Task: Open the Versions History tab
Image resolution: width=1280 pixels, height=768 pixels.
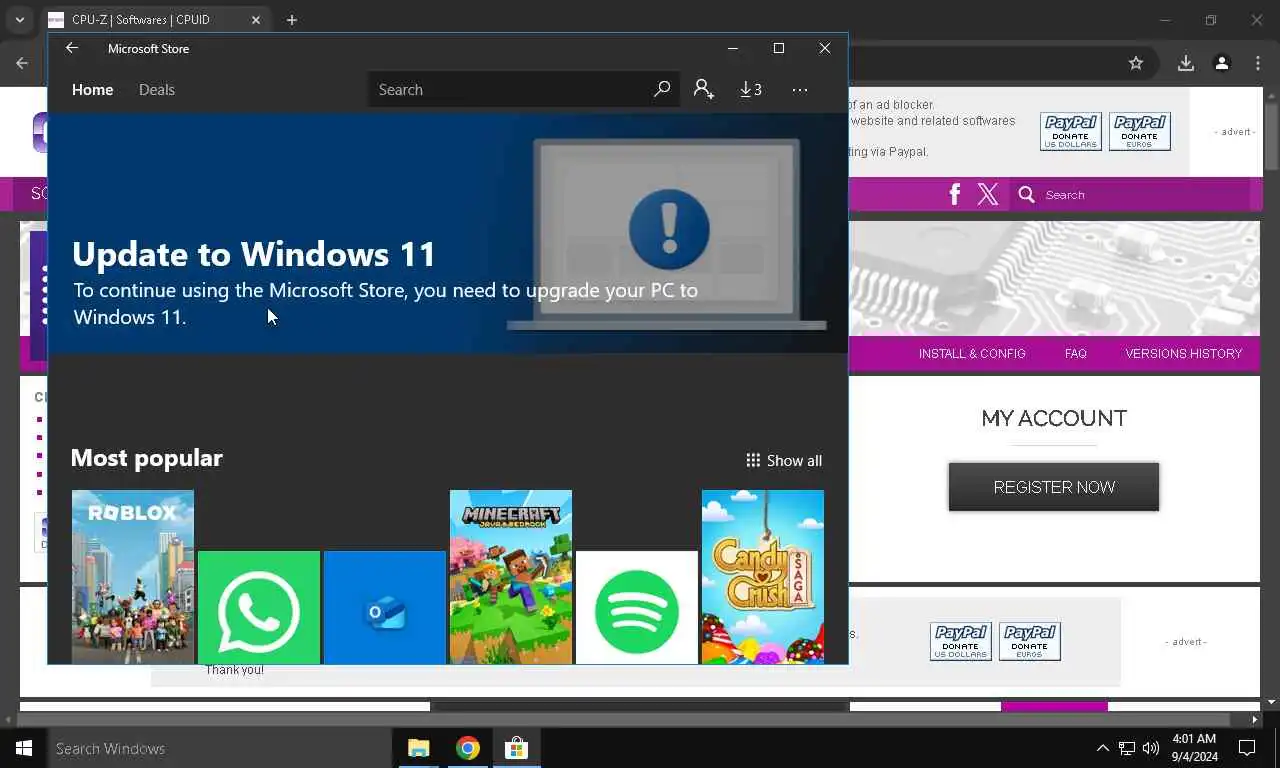Action: pos(1184,353)
